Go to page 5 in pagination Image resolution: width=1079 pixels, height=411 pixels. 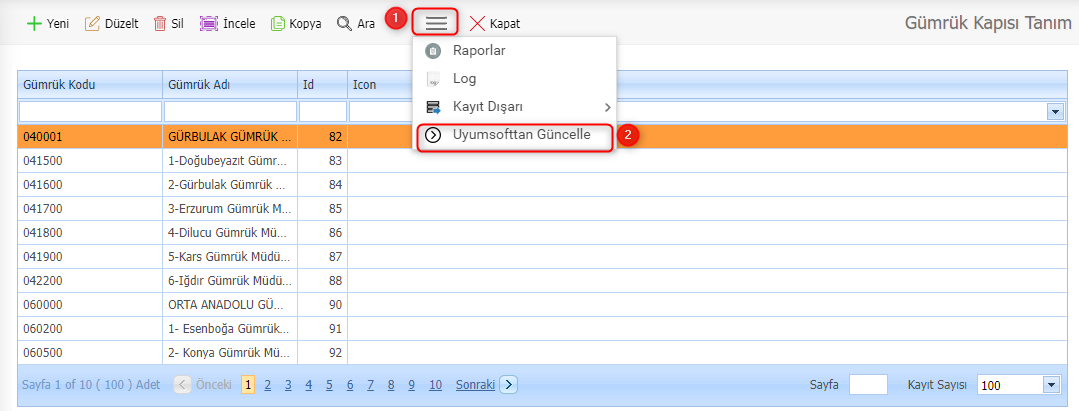[x=330, y=385]
